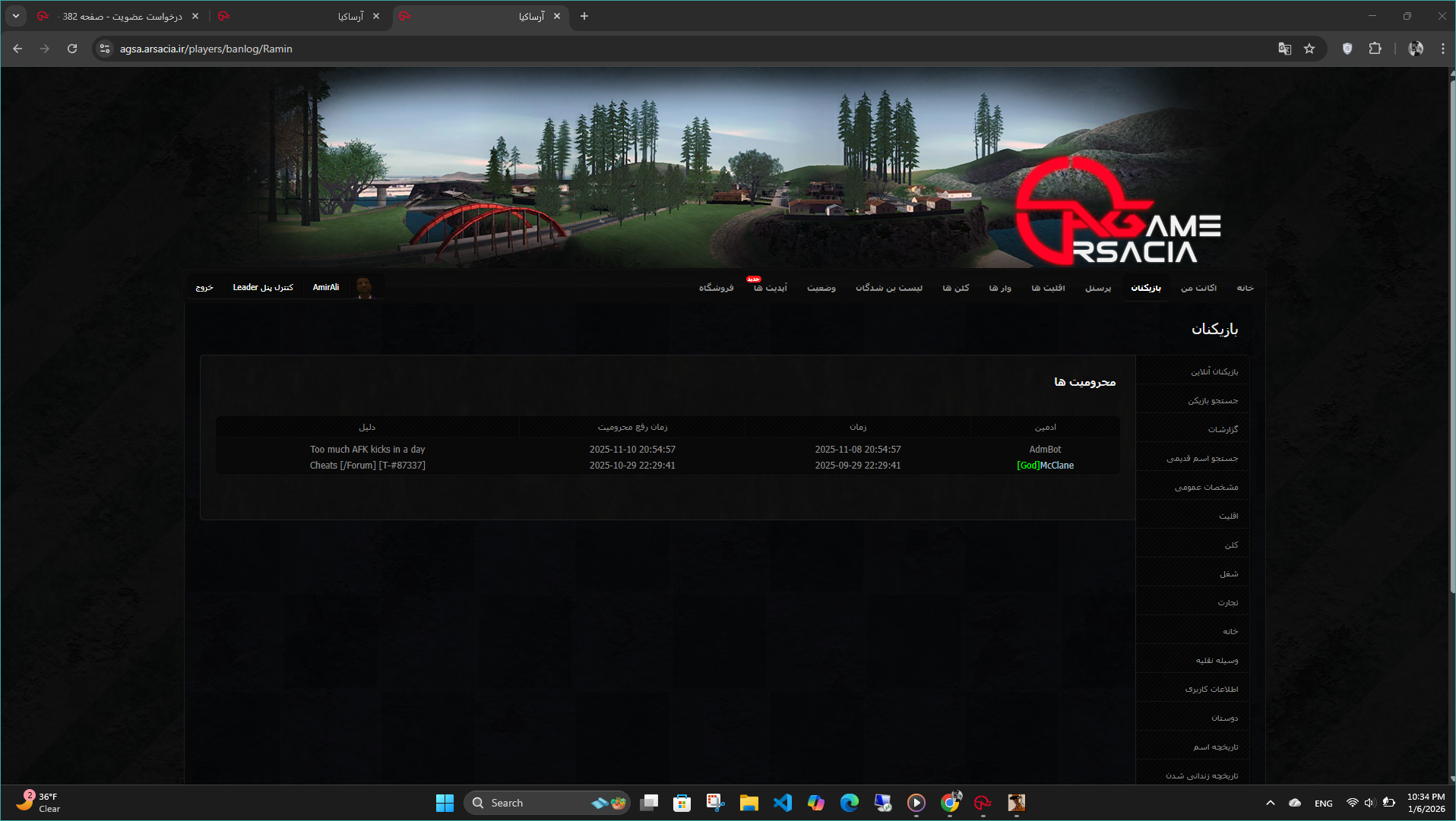1456x821 pixels.
Task: Select the URL in the address bar
Action: tap(205, 49)
